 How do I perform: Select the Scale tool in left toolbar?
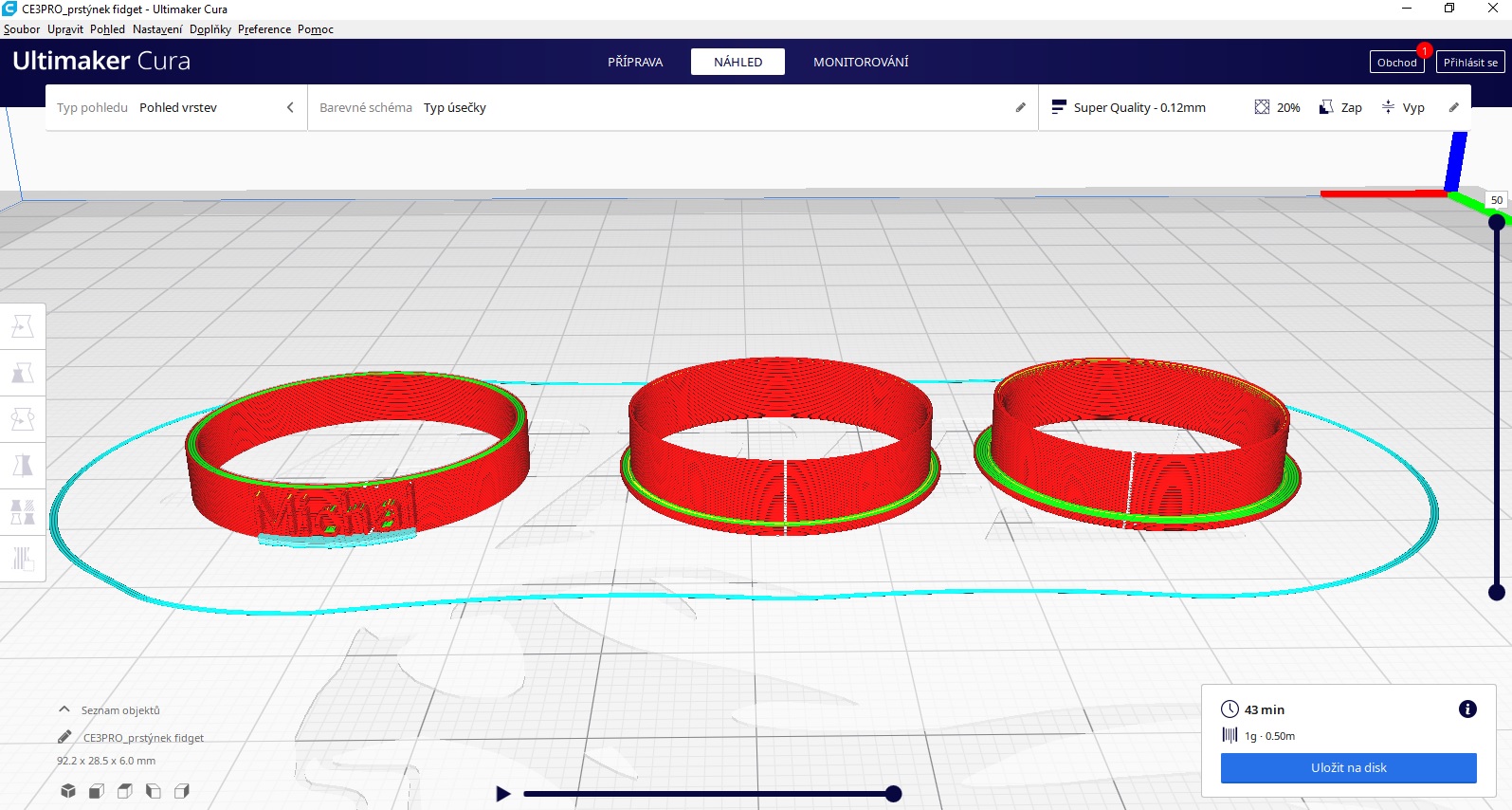[23, 374]
